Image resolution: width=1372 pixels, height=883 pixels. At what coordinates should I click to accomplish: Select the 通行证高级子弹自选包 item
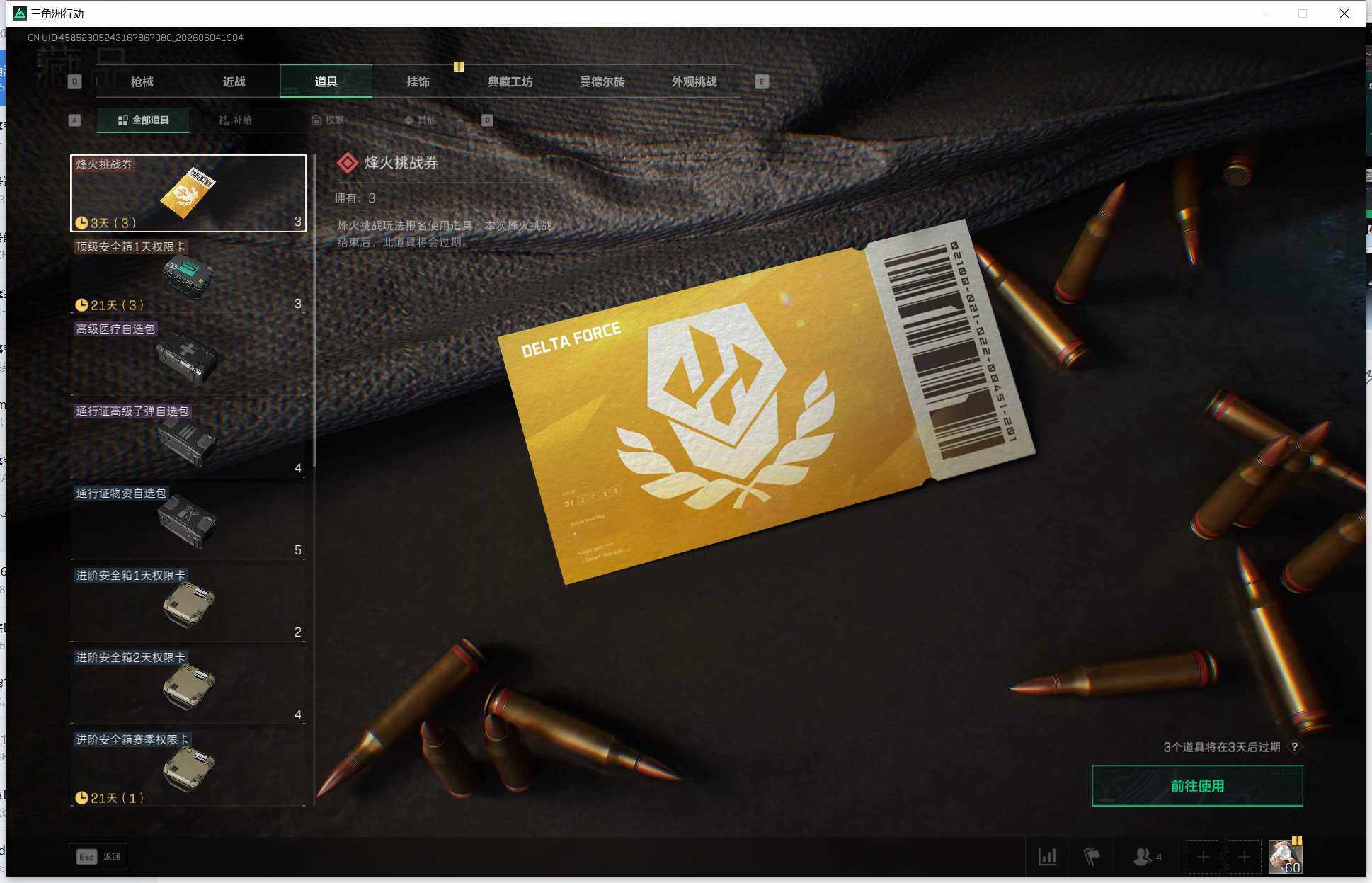coord(188,440)
